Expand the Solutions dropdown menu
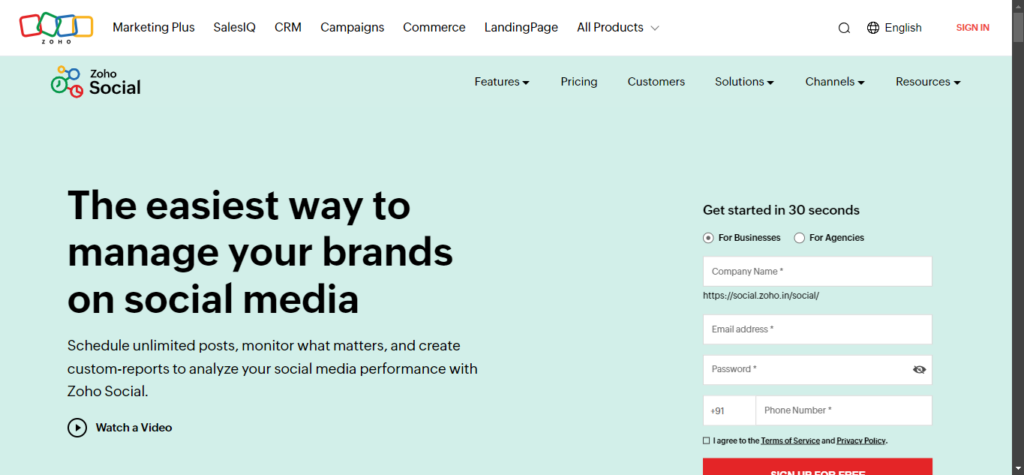Viewport: 1024px width, 475px height. tap(744, 82)
